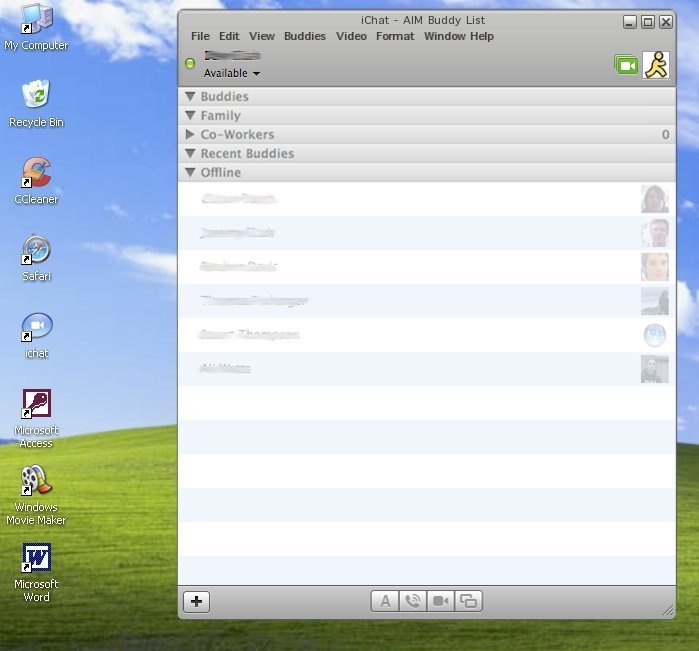
Task: Close the iChat window
Action: pyautogui.click(x=666, y=22)
